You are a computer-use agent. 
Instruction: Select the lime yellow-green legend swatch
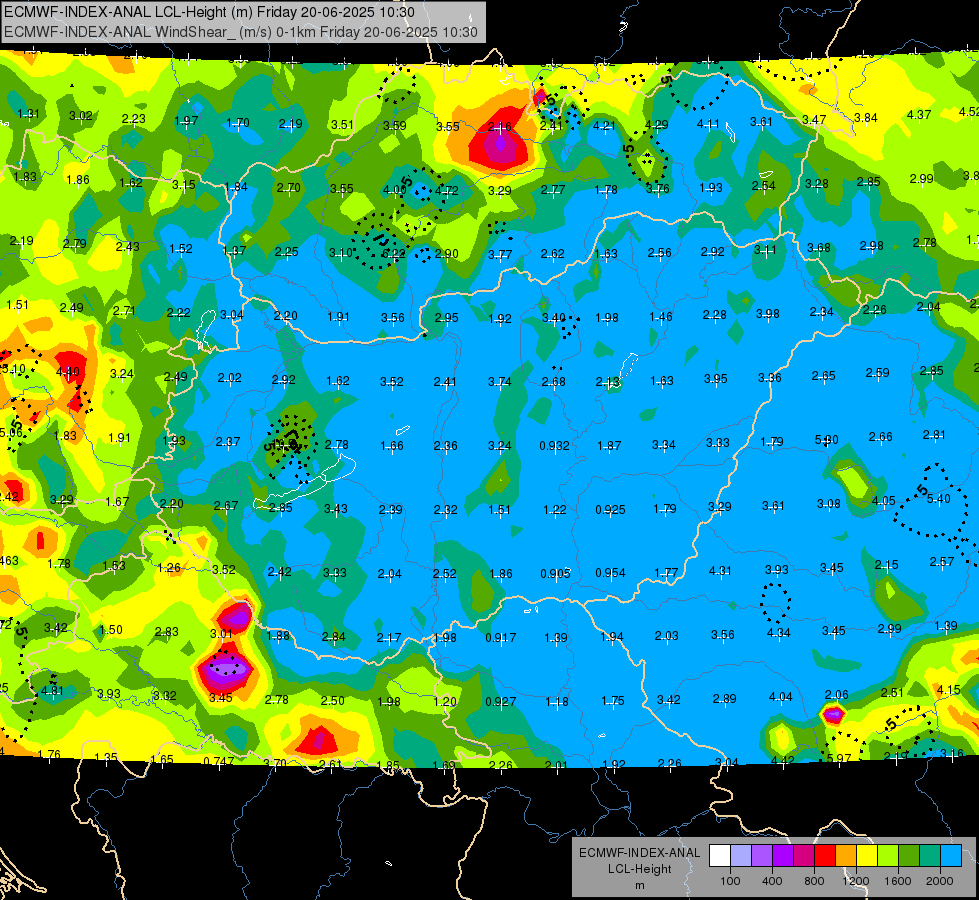tap(888, 855)
